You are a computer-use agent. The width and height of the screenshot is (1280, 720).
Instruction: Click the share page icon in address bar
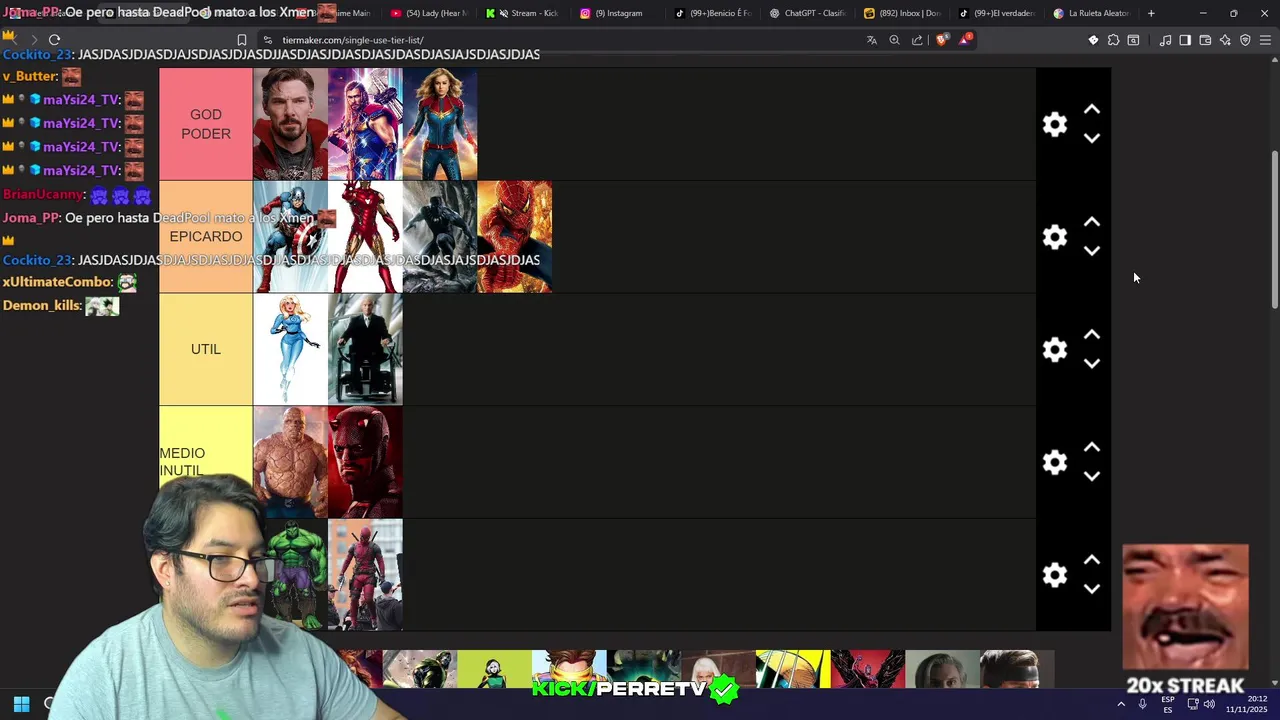coord(917,40)
